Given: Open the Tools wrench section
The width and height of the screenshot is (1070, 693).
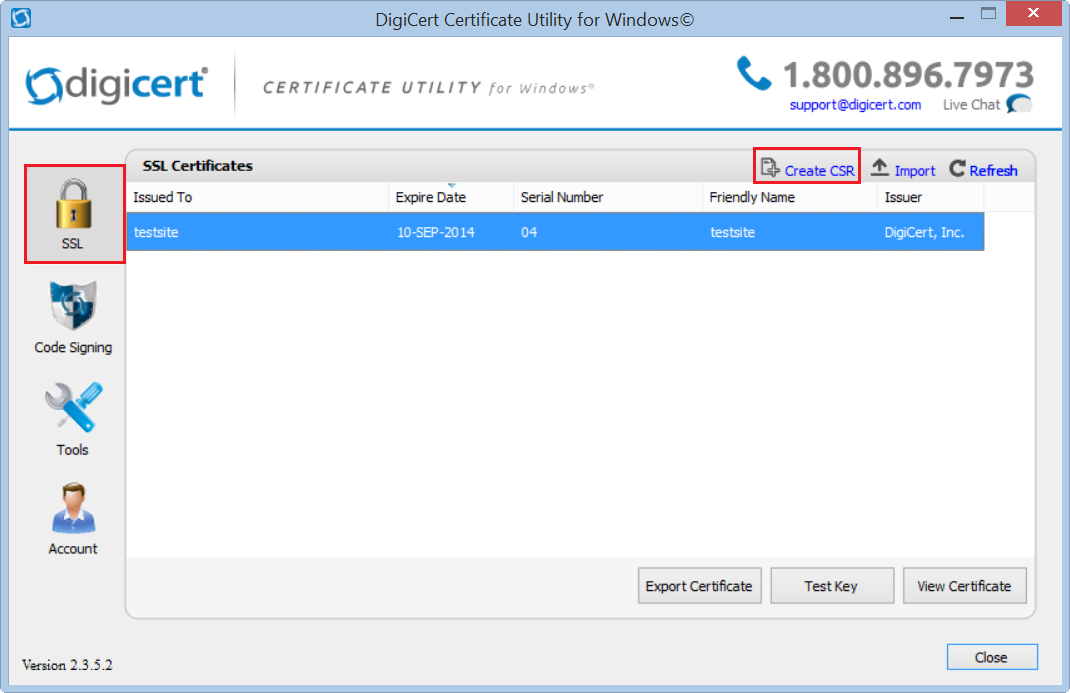Looking at the screenshot, I should tap(73, 419).
